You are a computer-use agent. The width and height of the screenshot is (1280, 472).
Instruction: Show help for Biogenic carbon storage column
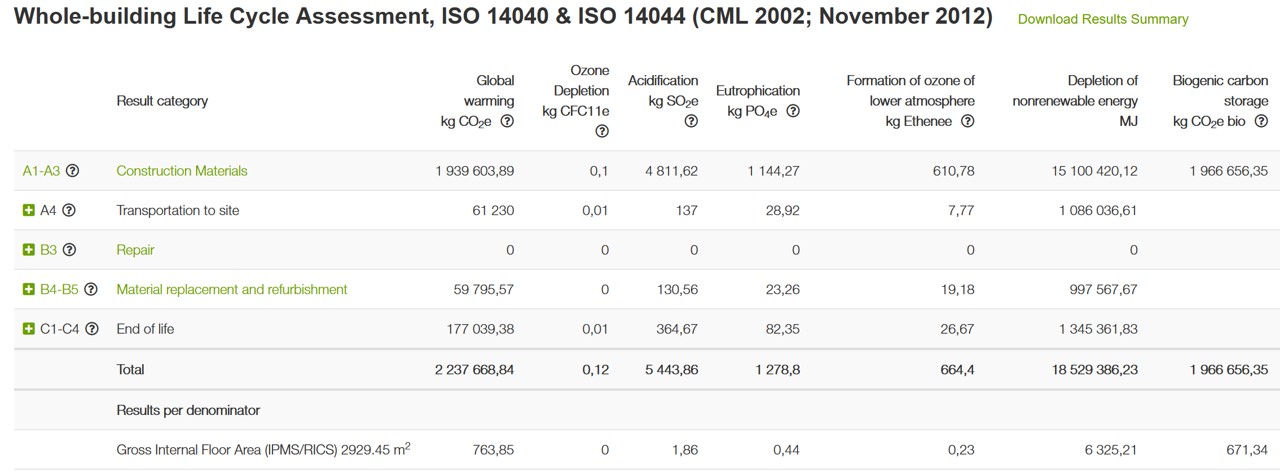click(1261, 122)
